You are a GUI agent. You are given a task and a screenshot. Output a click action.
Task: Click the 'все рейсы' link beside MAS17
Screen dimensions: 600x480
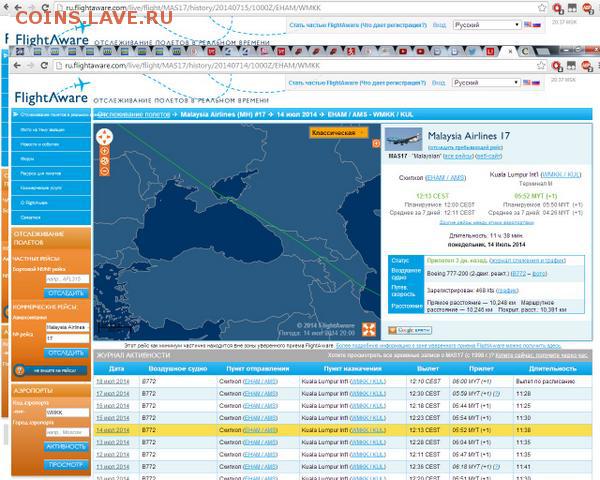458,156
